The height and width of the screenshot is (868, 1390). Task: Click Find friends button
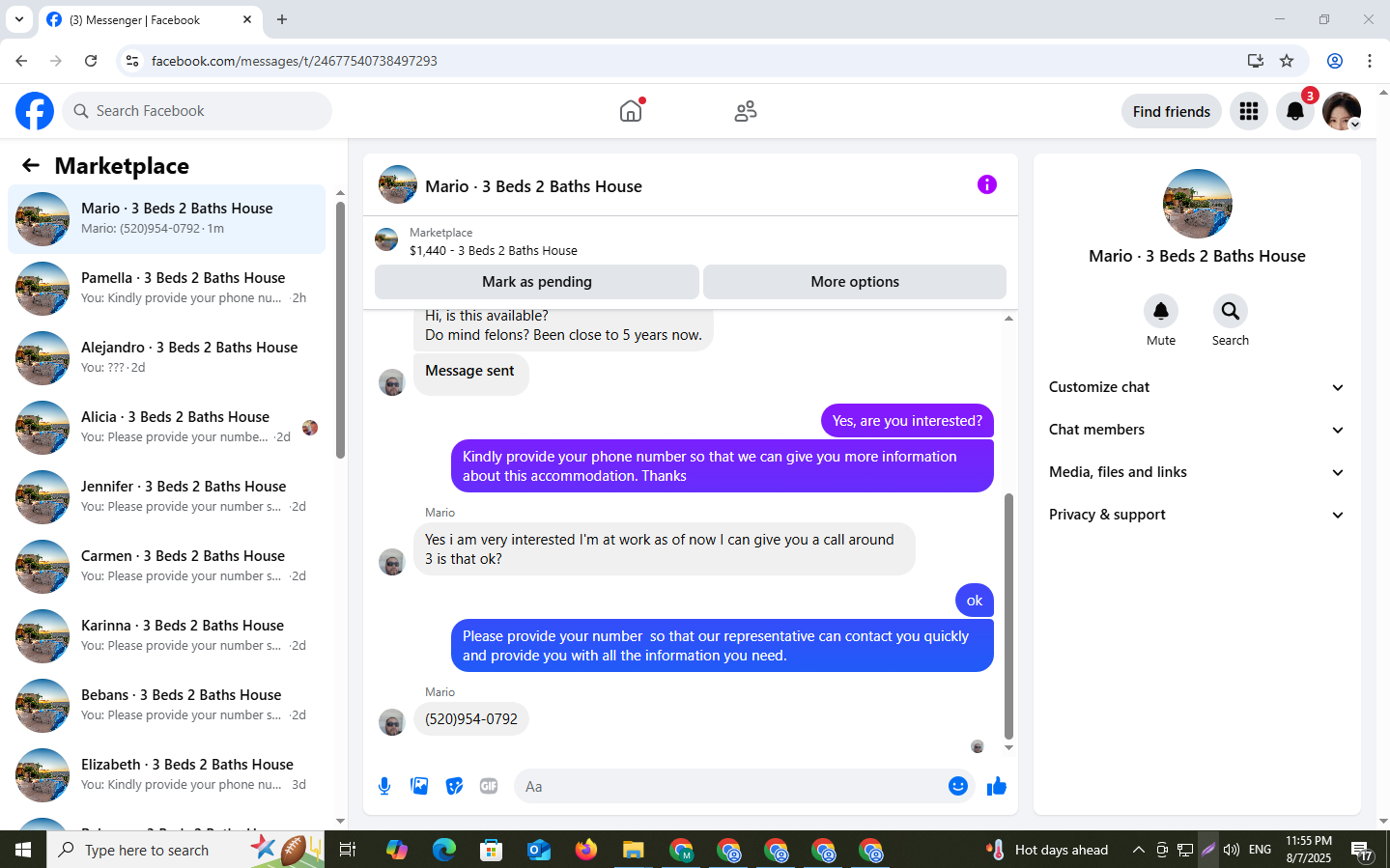pyautogui.click(x=1171, y=111)
